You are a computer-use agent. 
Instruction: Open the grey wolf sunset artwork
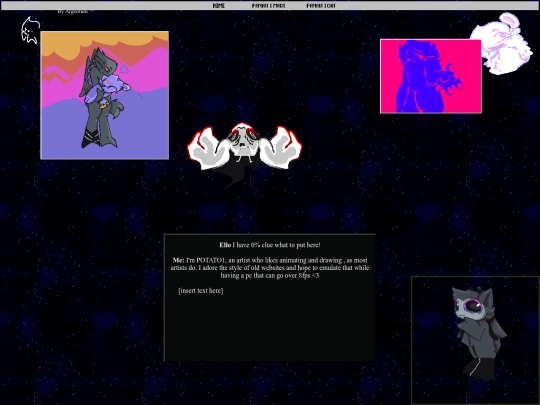(105, 95)
